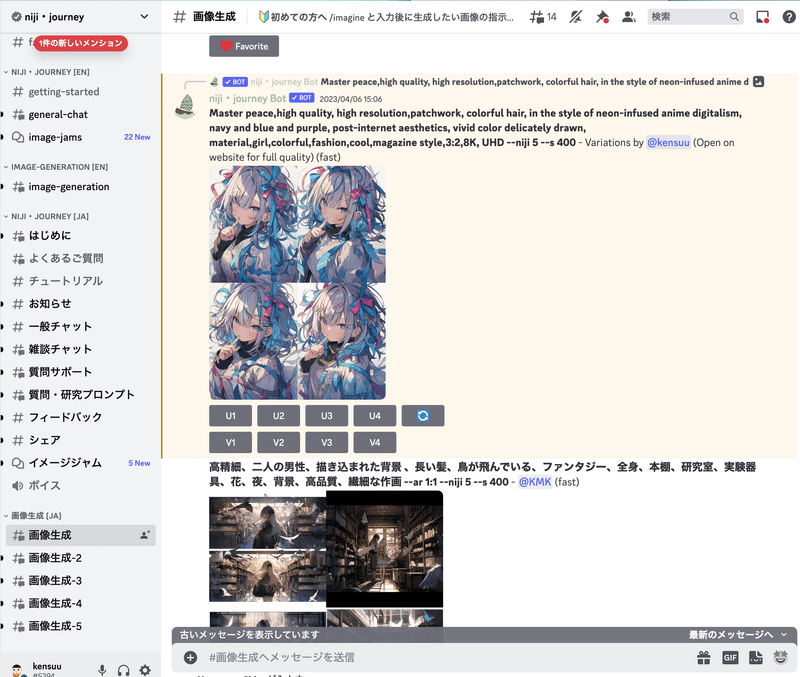
Task: Create variation with V3 button
Action: (327, 442)
